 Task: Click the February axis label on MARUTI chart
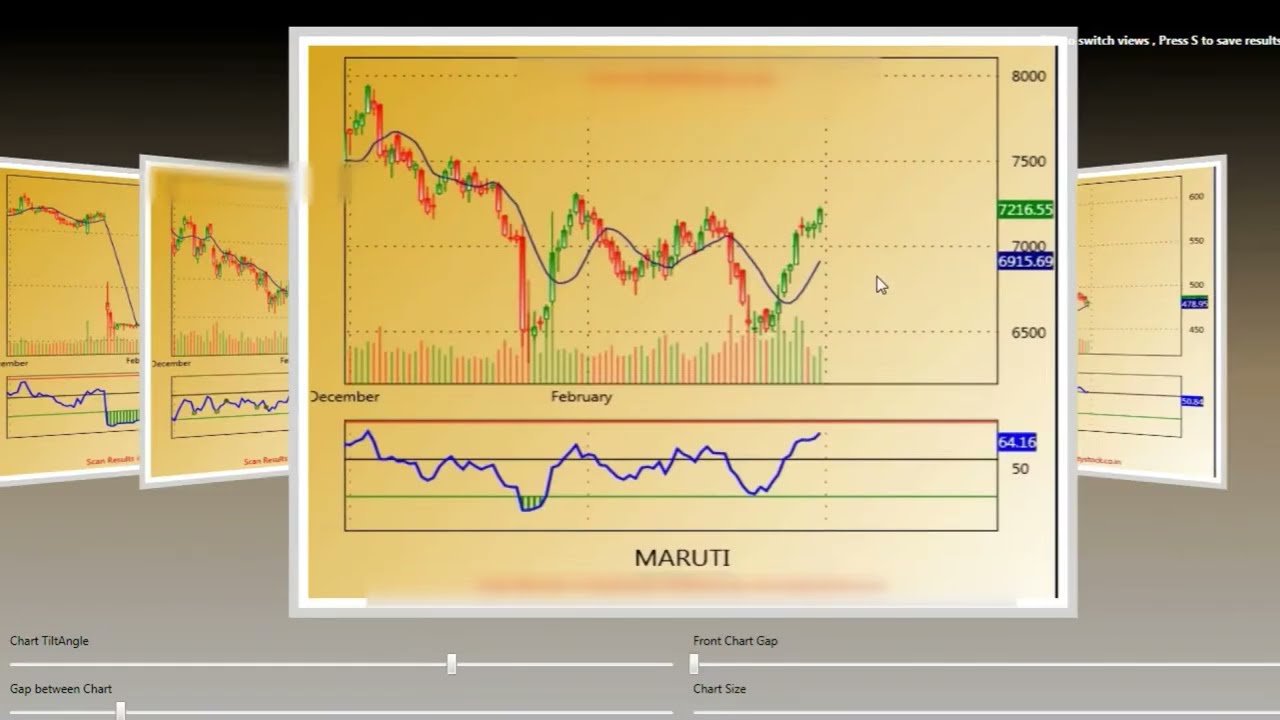581,397
